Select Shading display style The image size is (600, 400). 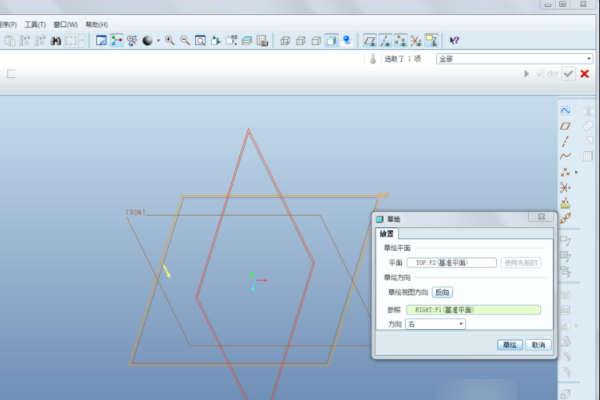tap(331, 41)
